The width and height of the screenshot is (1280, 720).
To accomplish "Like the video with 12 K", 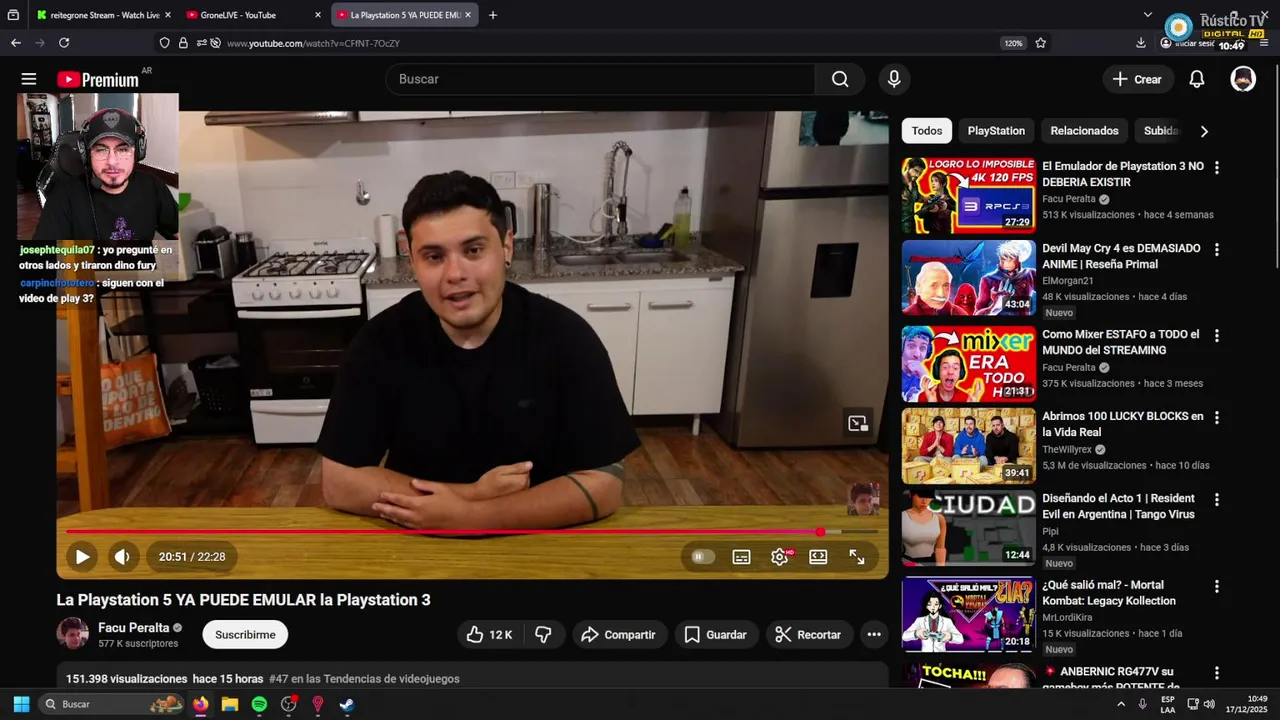I will coord(490,635).
